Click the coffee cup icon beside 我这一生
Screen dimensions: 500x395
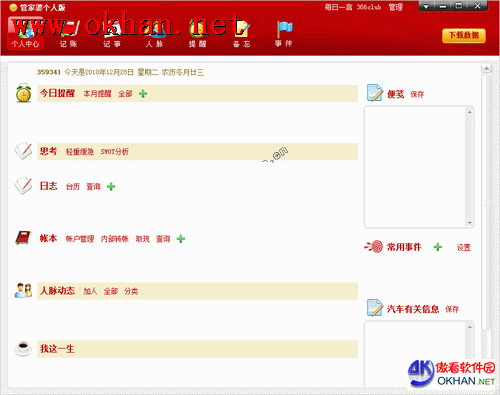pos(23,349)
